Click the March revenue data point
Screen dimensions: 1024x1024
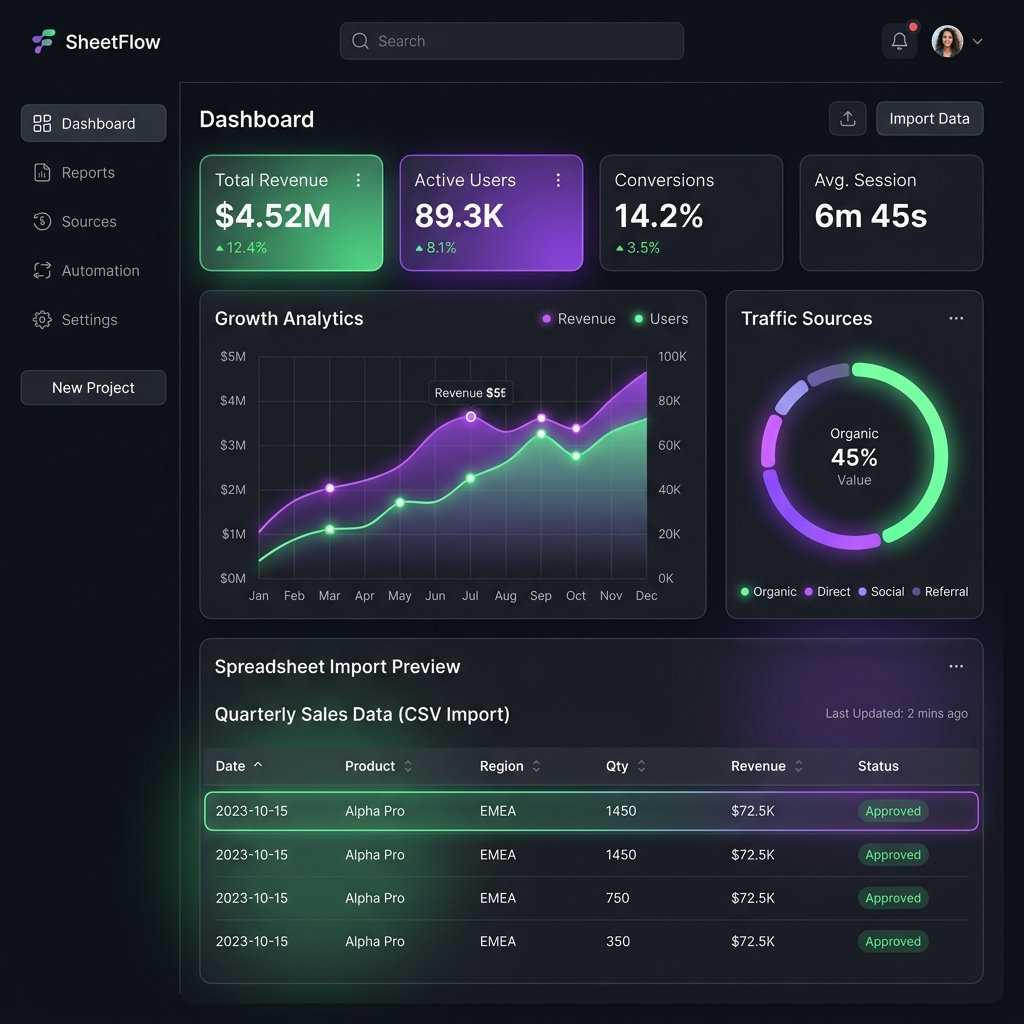coord(330,488)
